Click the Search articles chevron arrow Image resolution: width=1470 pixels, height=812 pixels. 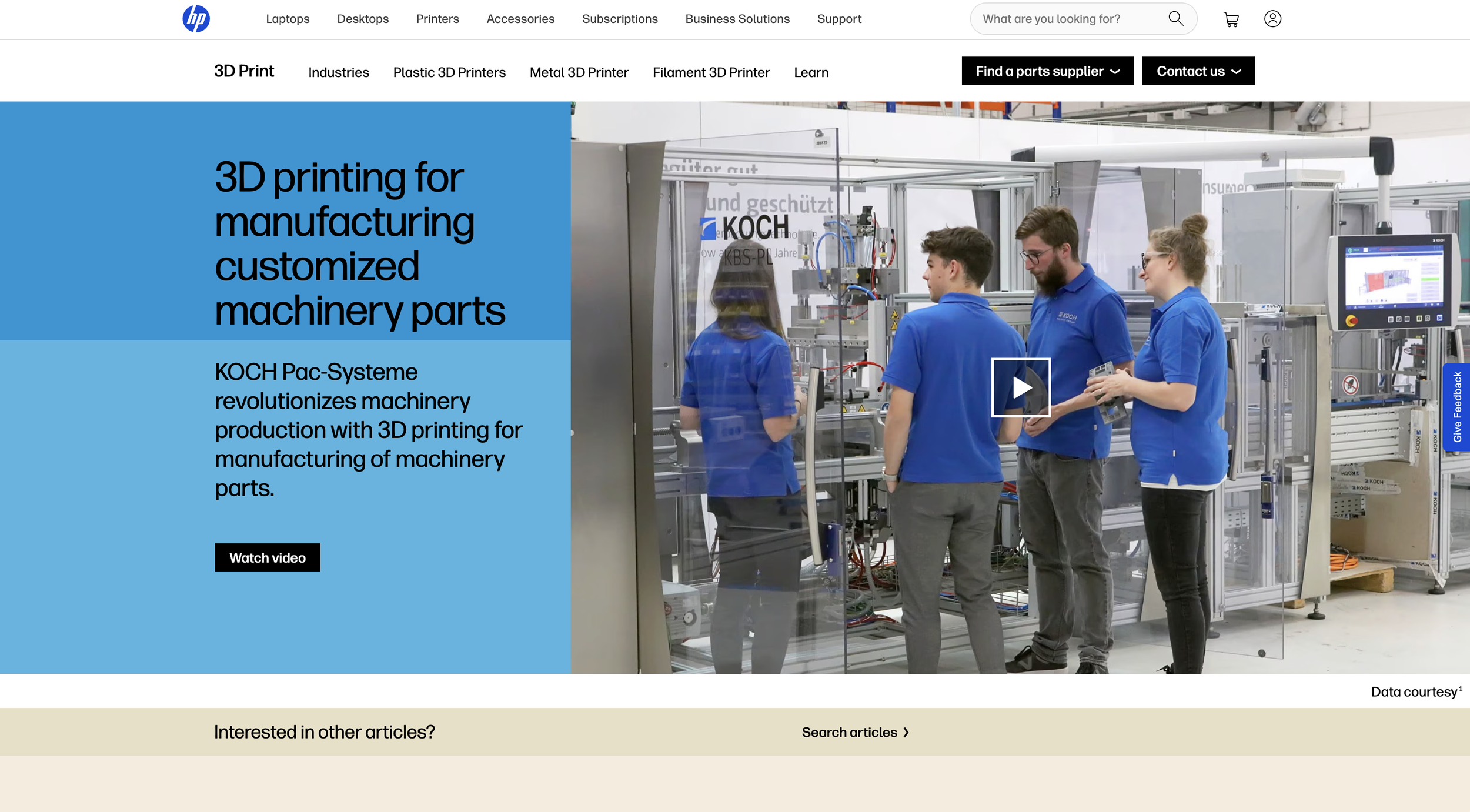[x=906, y=732]
